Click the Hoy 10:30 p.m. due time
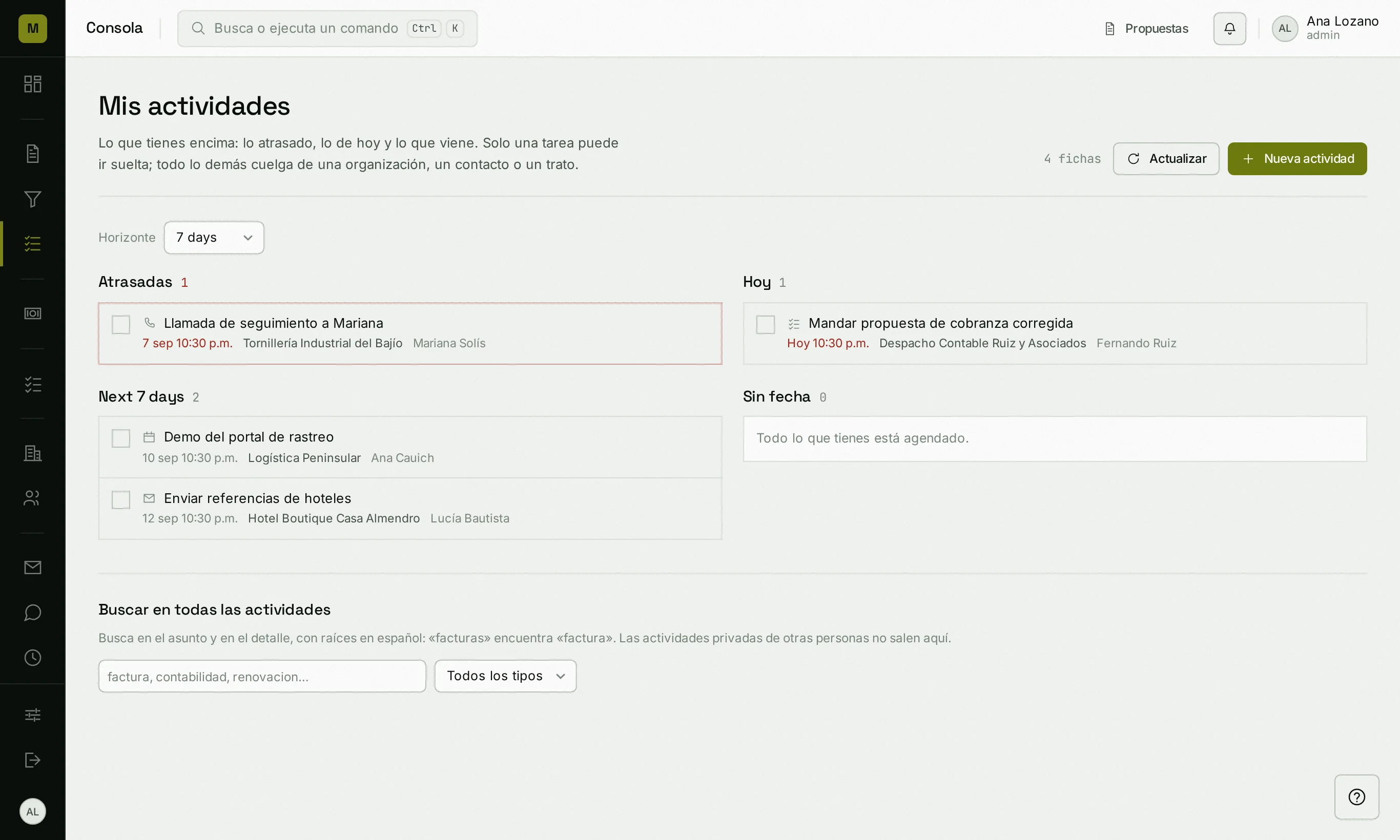The width and height of the screenshot is (1400, 840). [828, 343]
